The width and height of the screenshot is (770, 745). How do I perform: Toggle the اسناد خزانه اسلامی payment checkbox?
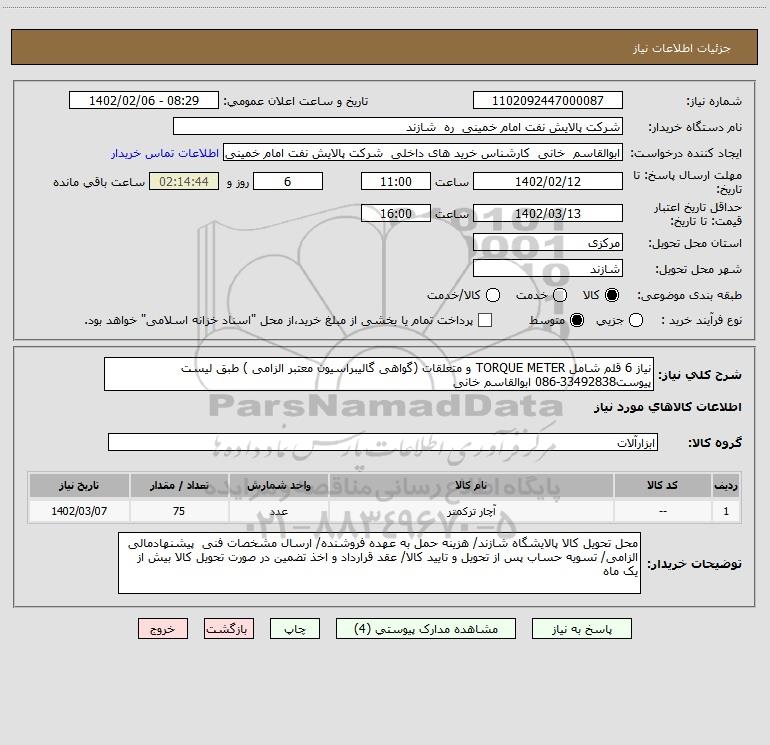pos(485,320)
